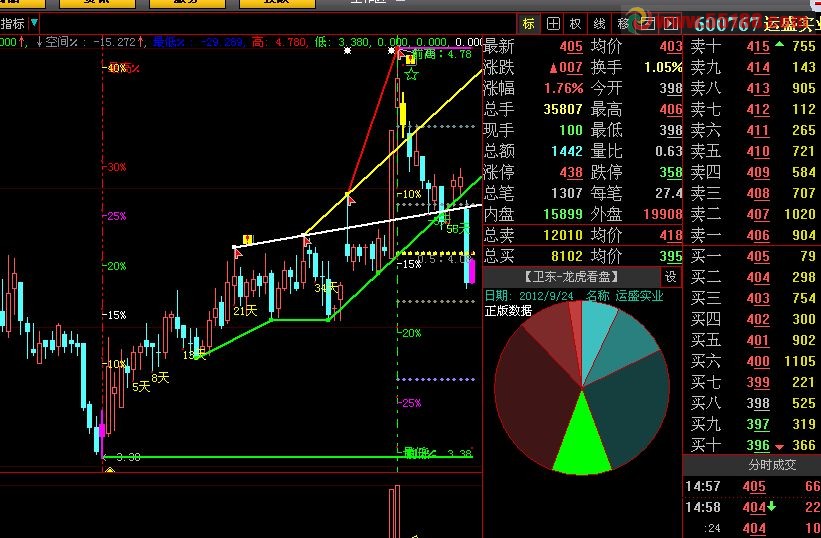821x538 pixels.
Task: Click the 换手 turnover value 1.05%
Action: pos(663,67)
